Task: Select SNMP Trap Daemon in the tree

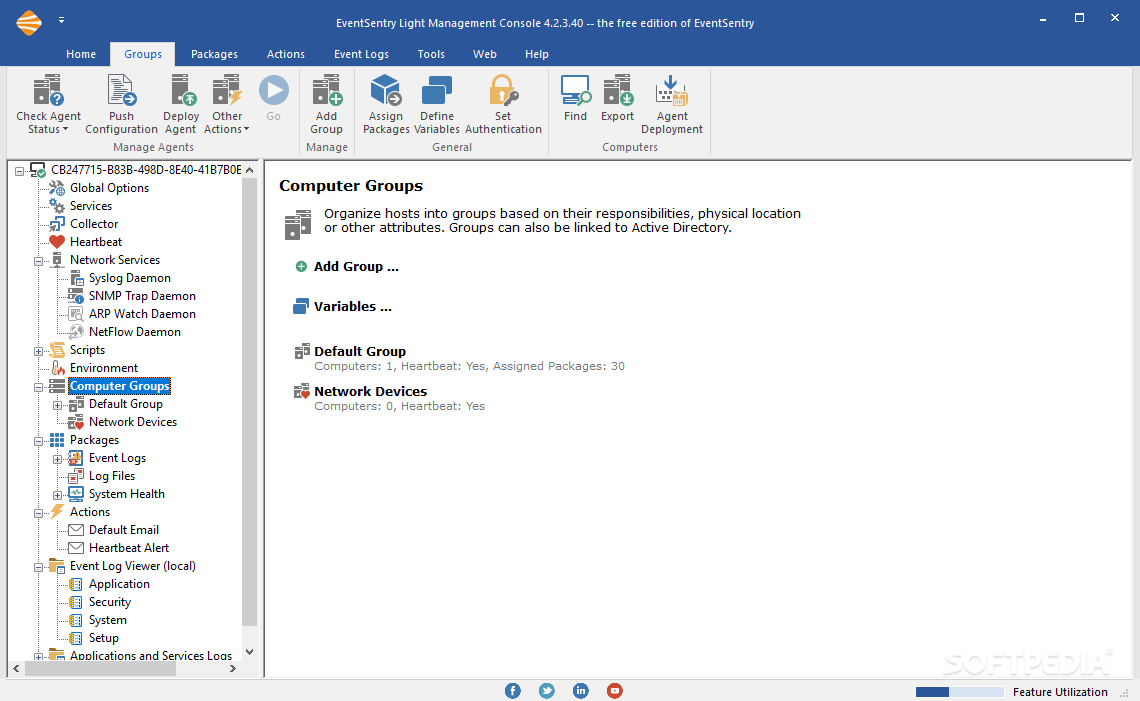Action: pos(142,296)
